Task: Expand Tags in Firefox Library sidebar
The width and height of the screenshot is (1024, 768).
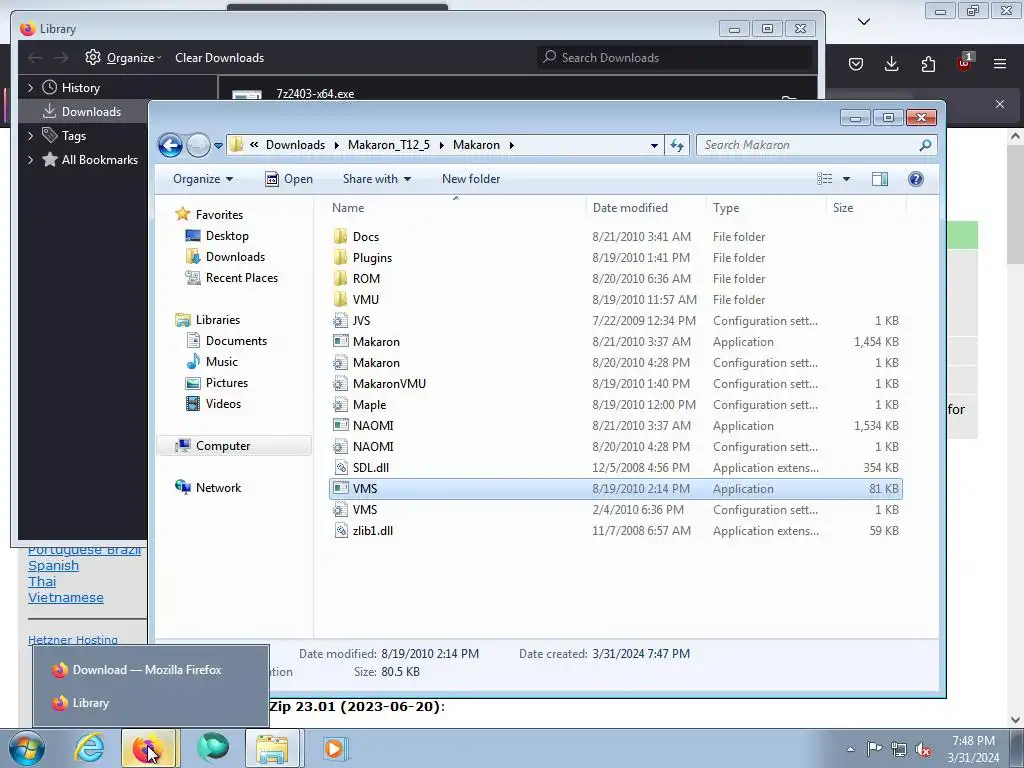Action: 30,136
